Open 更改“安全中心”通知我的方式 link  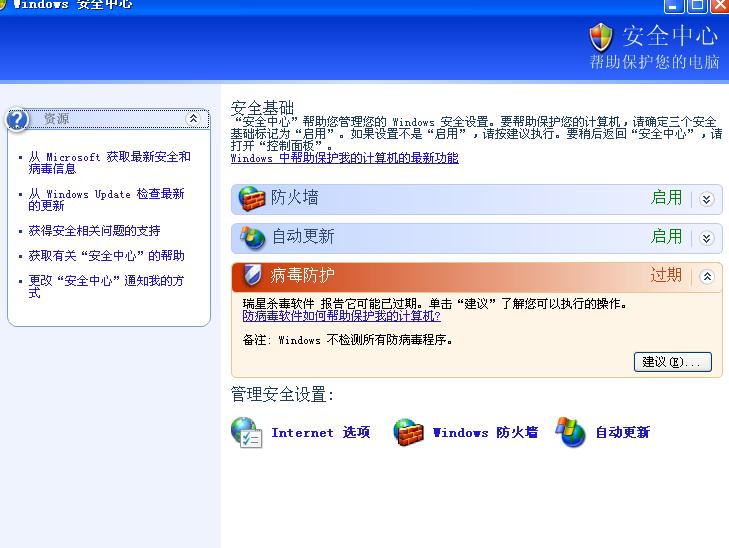[106, 286]
